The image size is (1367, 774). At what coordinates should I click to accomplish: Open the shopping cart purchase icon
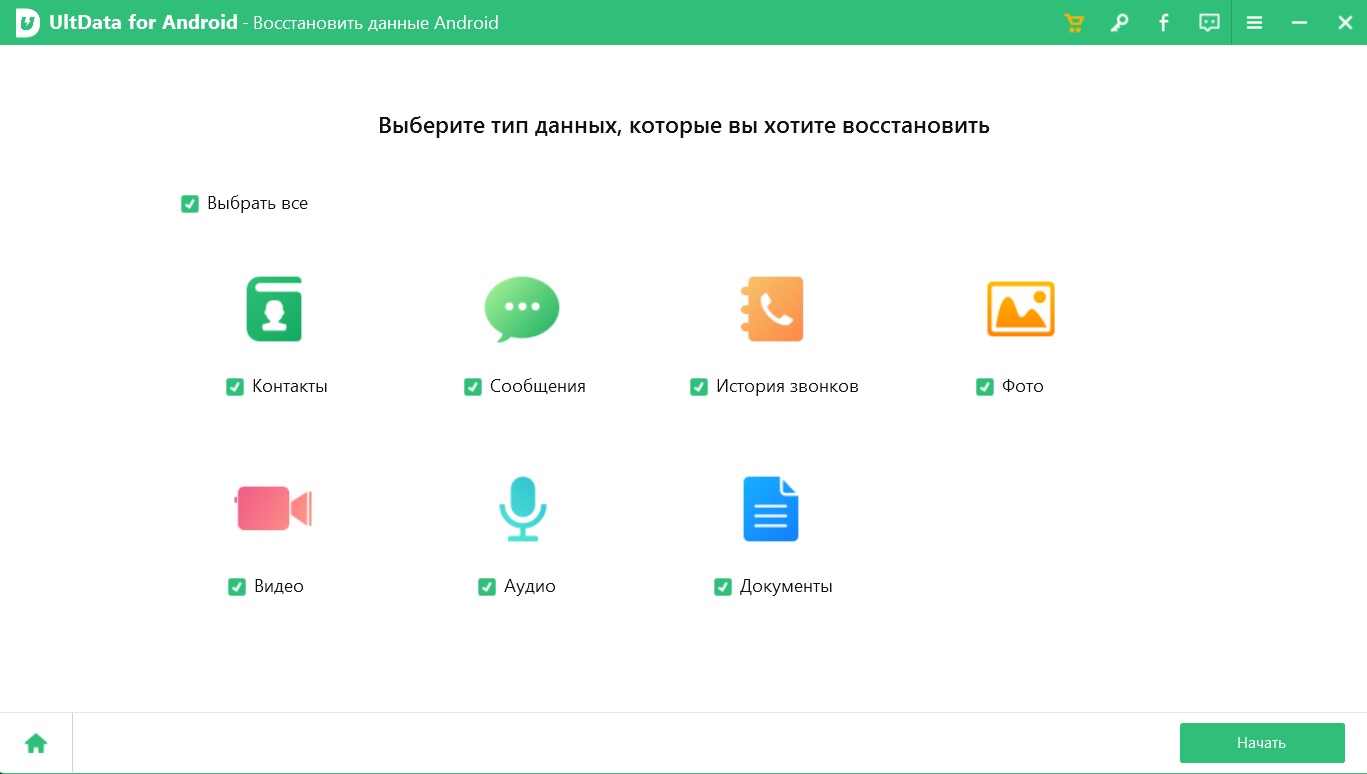coord(1074,23)
